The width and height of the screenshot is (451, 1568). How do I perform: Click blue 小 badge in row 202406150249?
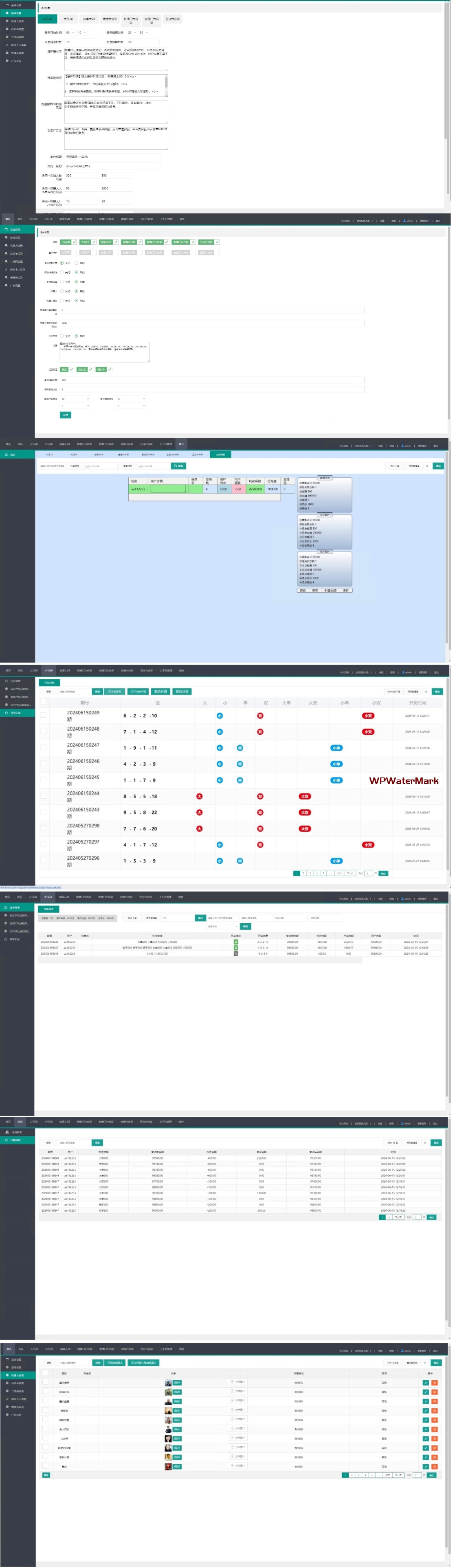point(220,716)
